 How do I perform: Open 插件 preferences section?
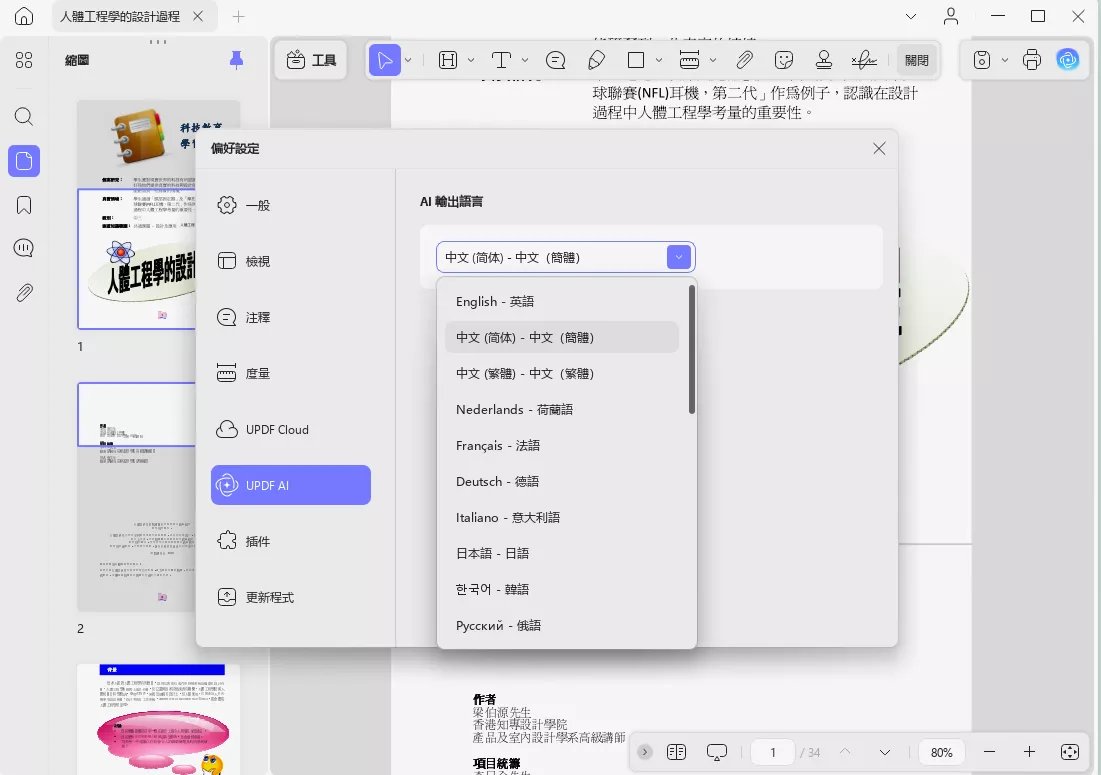tap(291, 541)
